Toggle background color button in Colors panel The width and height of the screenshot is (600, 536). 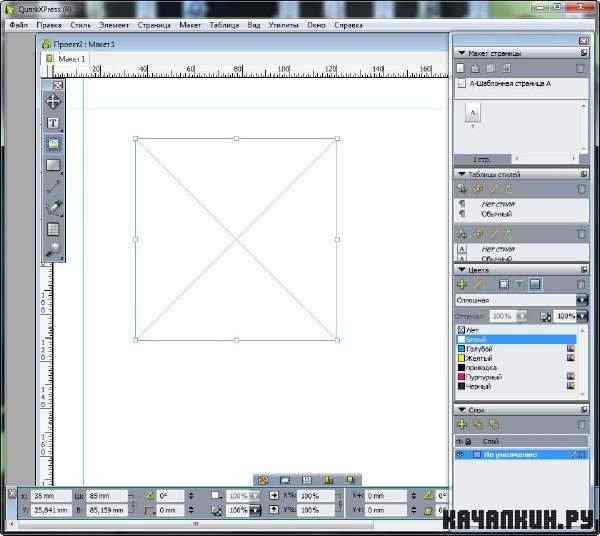click(535, 284)
